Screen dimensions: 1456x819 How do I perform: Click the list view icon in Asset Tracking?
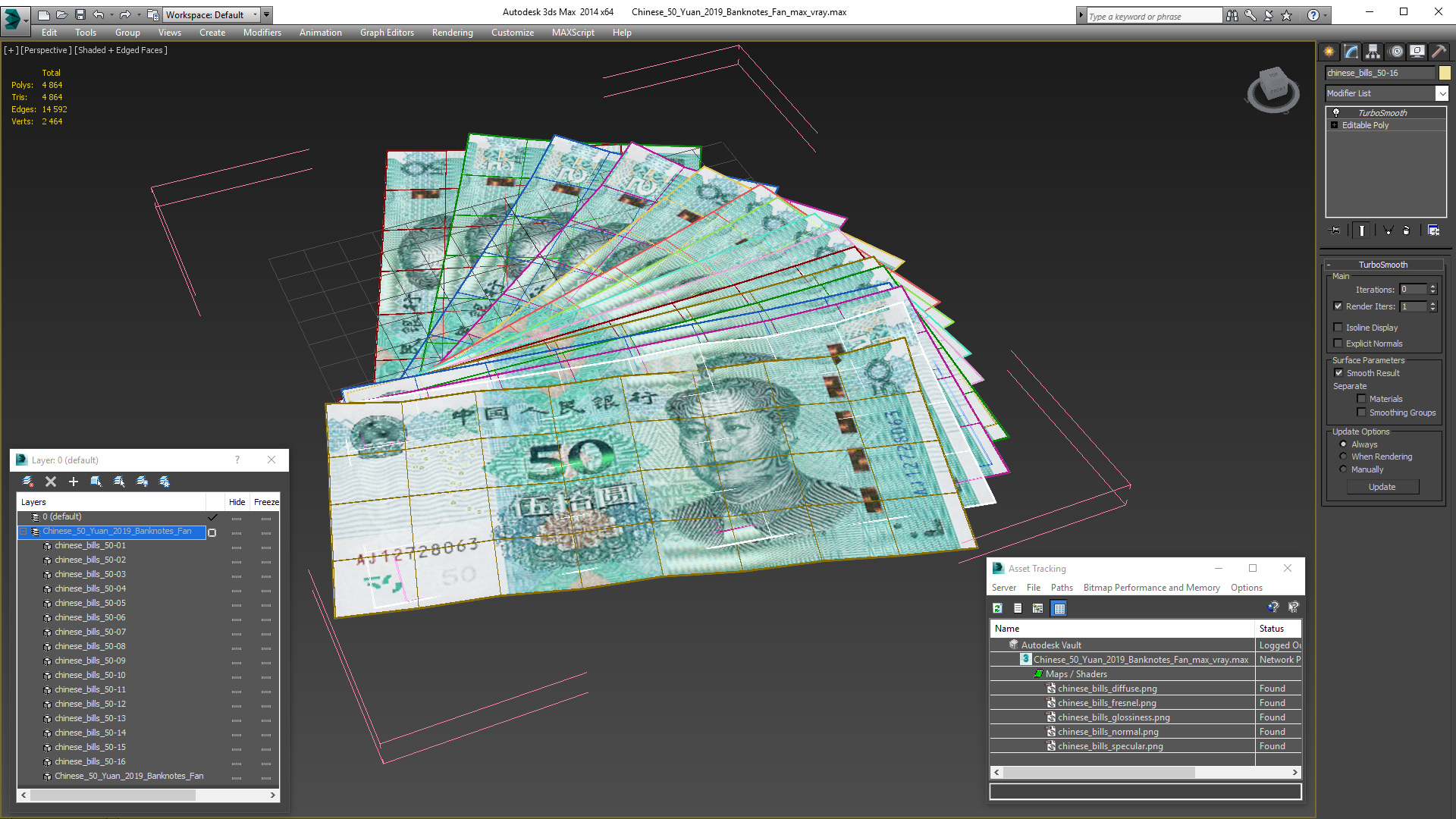pyautogui.click(x=1018, y=608)
